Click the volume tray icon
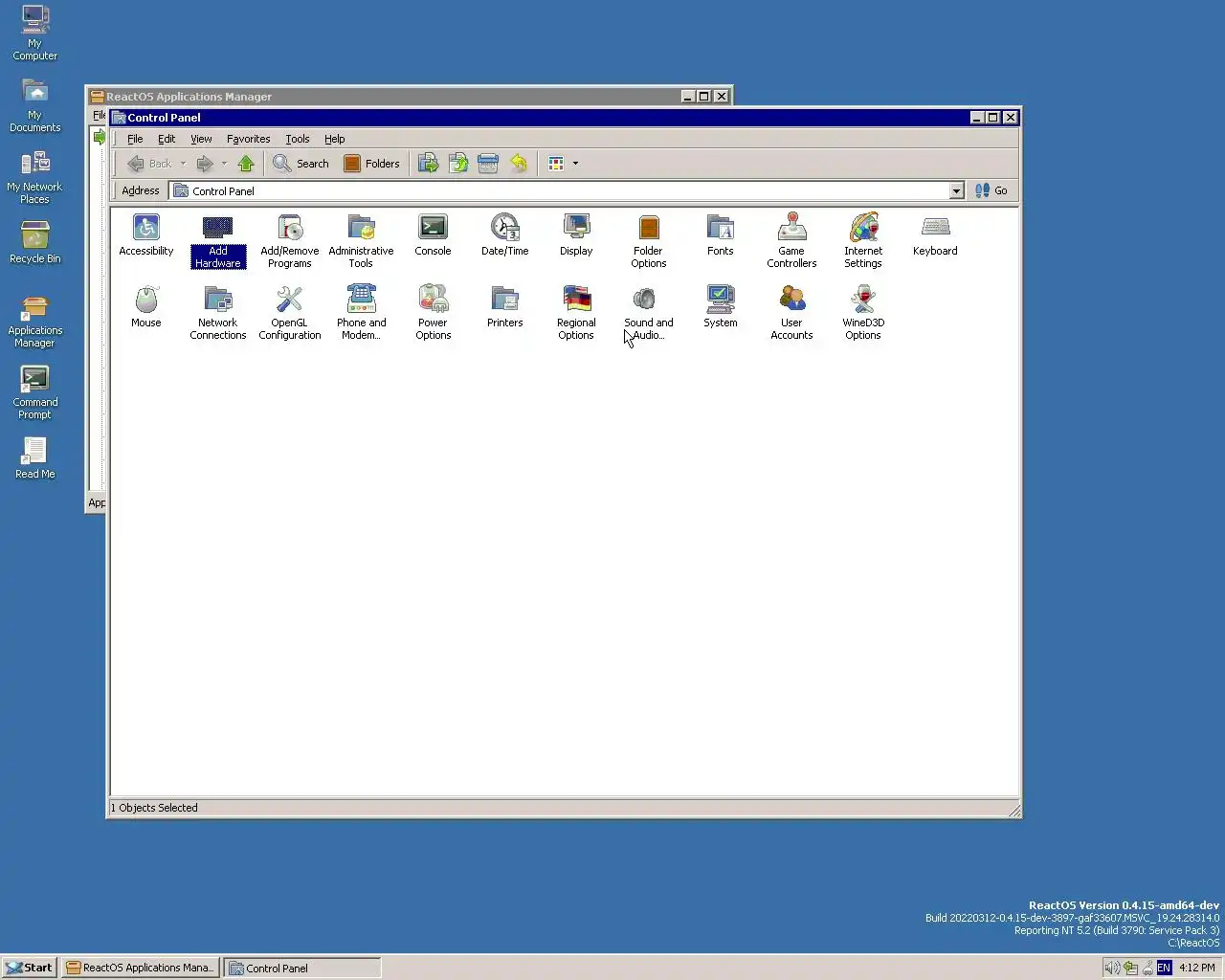The image size is (1225, 980). pyautogui.click(x=1112, y=968)
